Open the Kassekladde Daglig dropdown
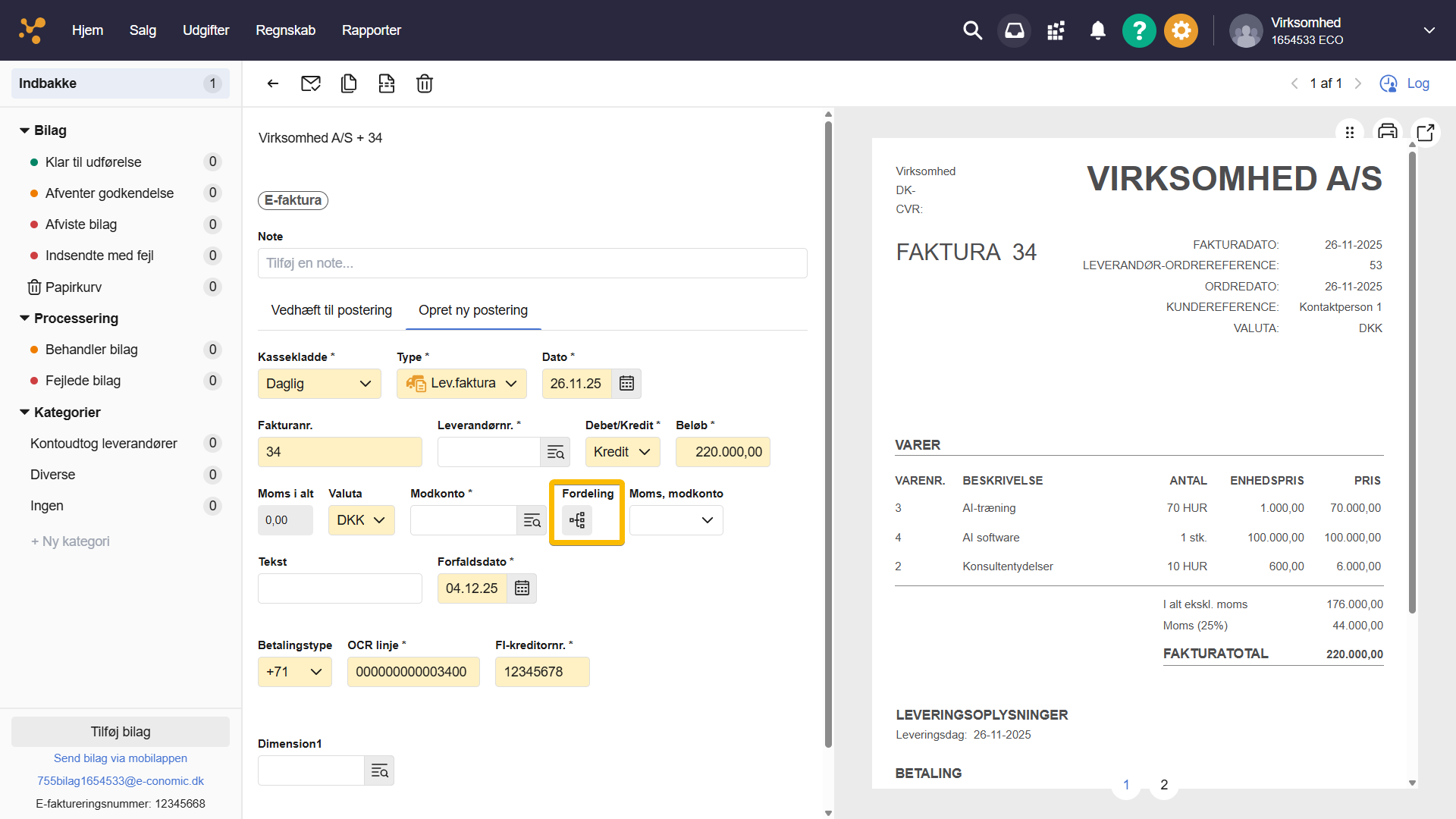Image resolution: width=1456 pixels, height=819 pixels. click(x=318, y=384)
